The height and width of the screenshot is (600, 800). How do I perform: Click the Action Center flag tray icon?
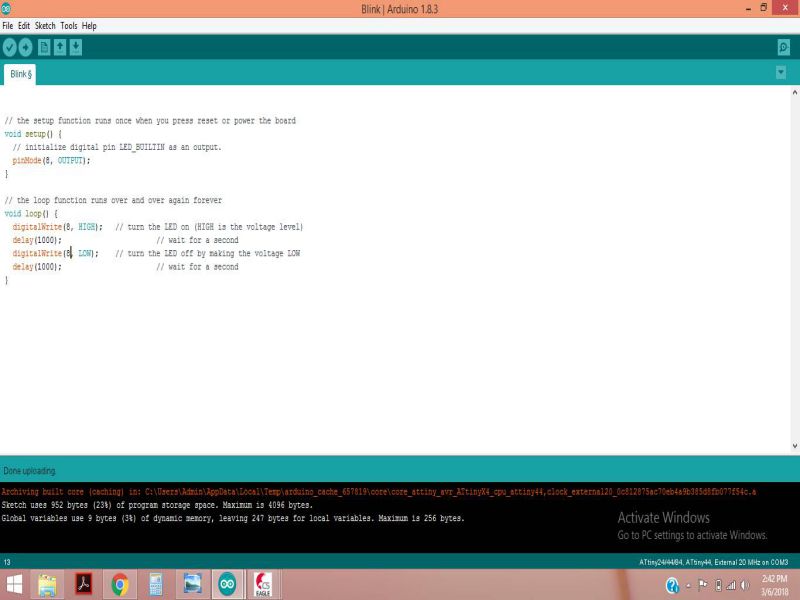coord(703,585)
